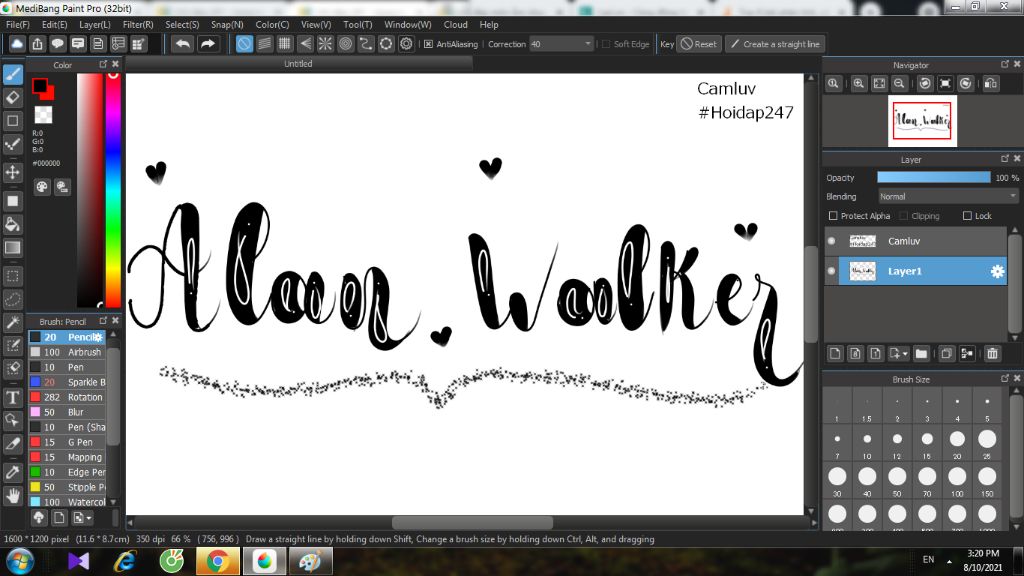This screenshot has width=1024, height=576.
Task: Enable circle snap
Action: click(345, 44)
